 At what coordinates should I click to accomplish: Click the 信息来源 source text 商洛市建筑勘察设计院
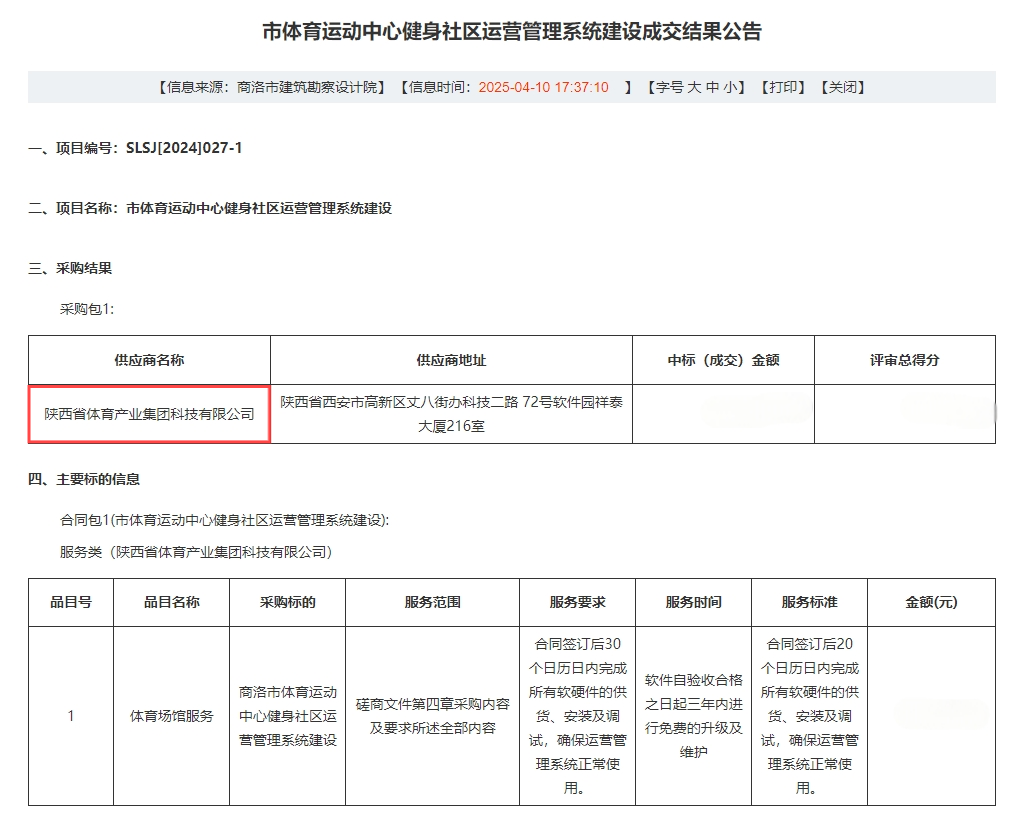click(x=311, y=87)
